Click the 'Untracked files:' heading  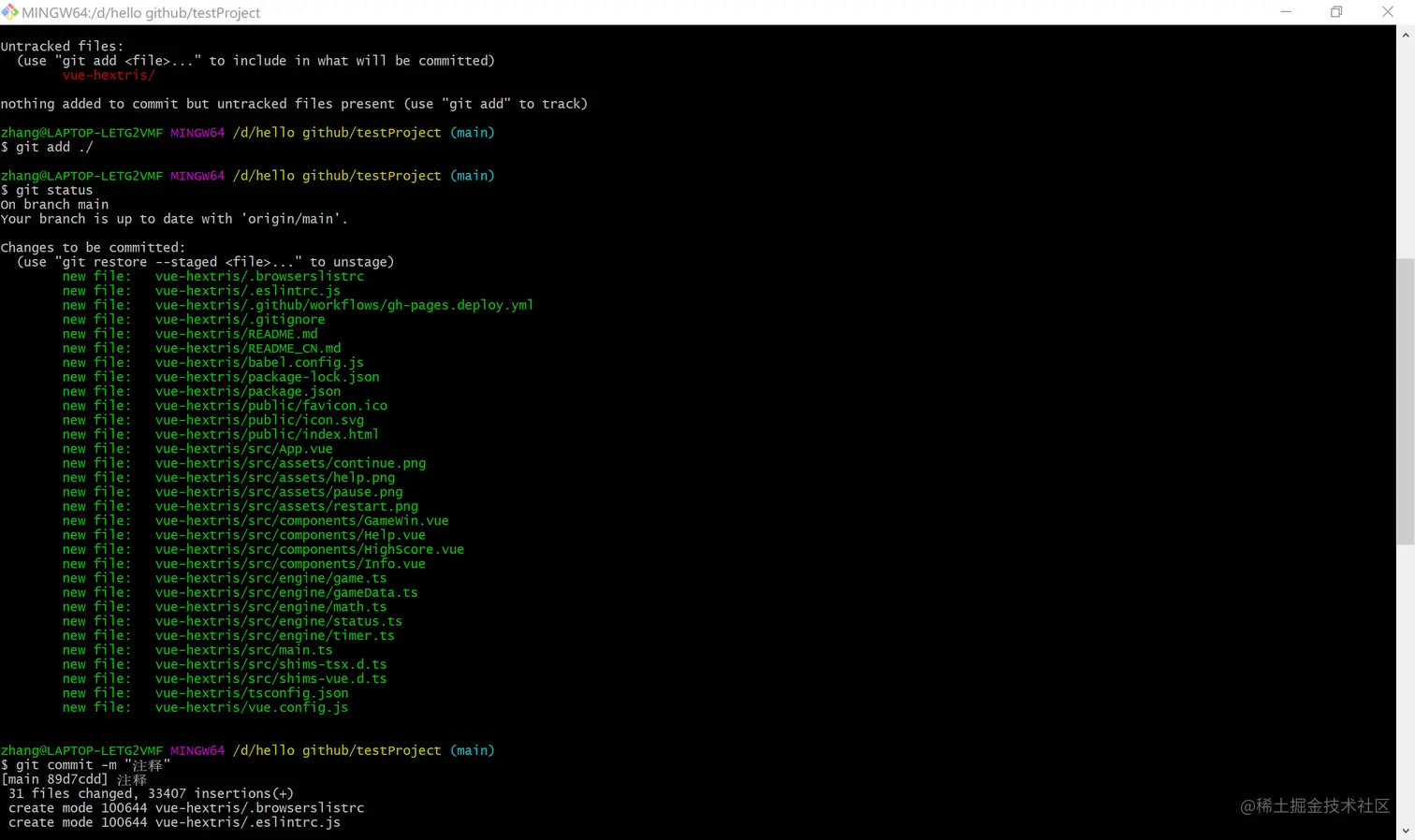point(62,46)
